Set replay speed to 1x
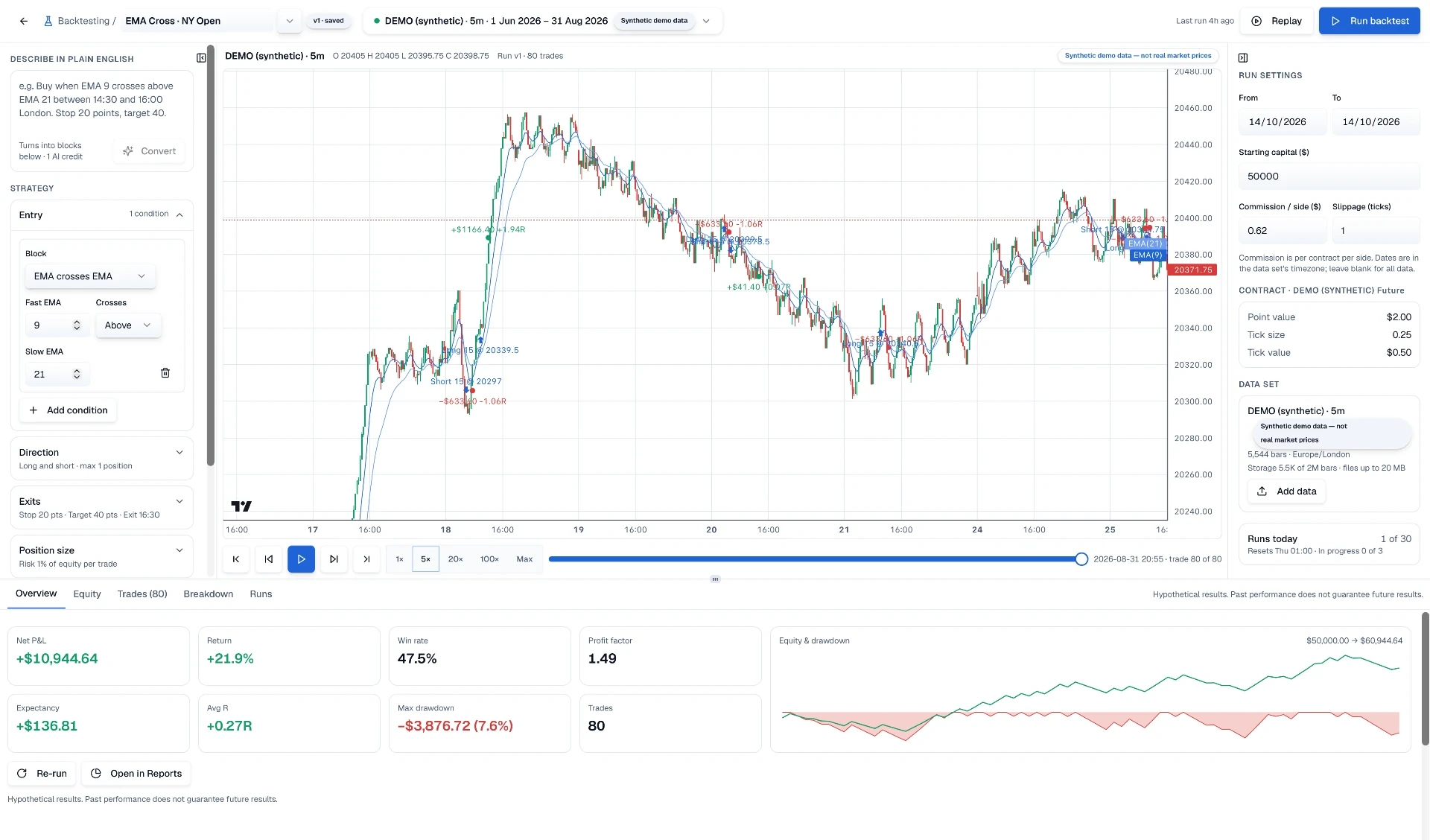1430x840 pixels. point(400,559)
